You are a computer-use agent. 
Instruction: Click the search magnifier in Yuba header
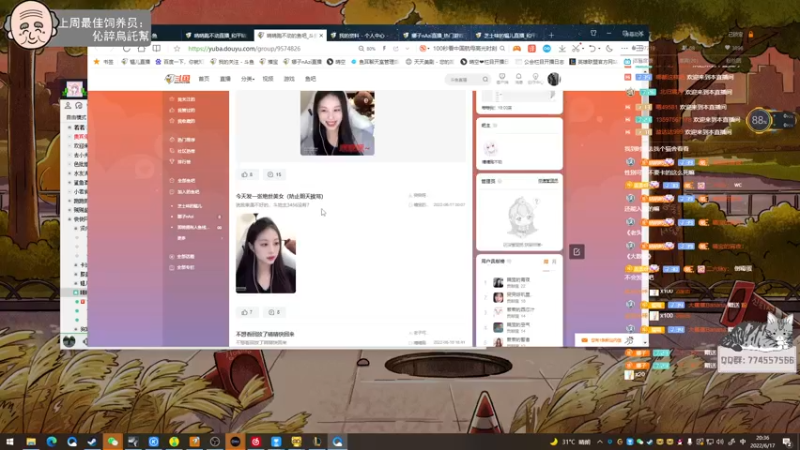(x=485, y=79)
